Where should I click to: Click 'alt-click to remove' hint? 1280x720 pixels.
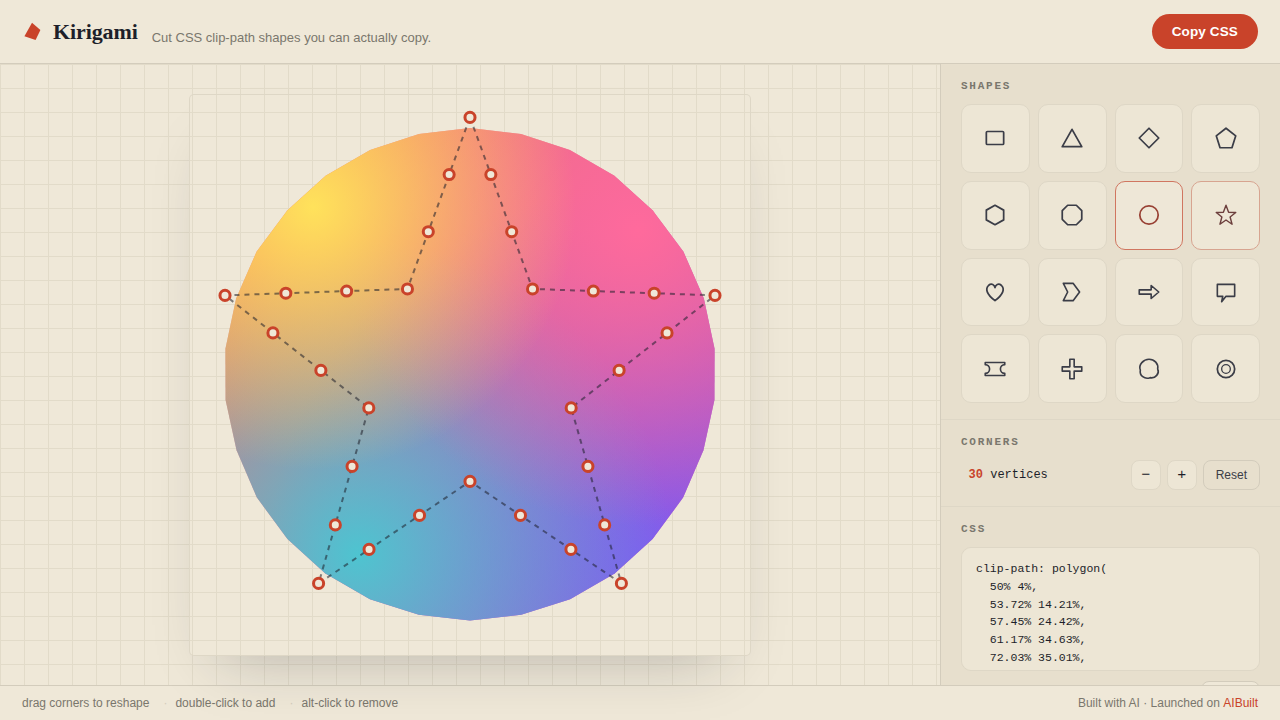[x=350, y=703]
